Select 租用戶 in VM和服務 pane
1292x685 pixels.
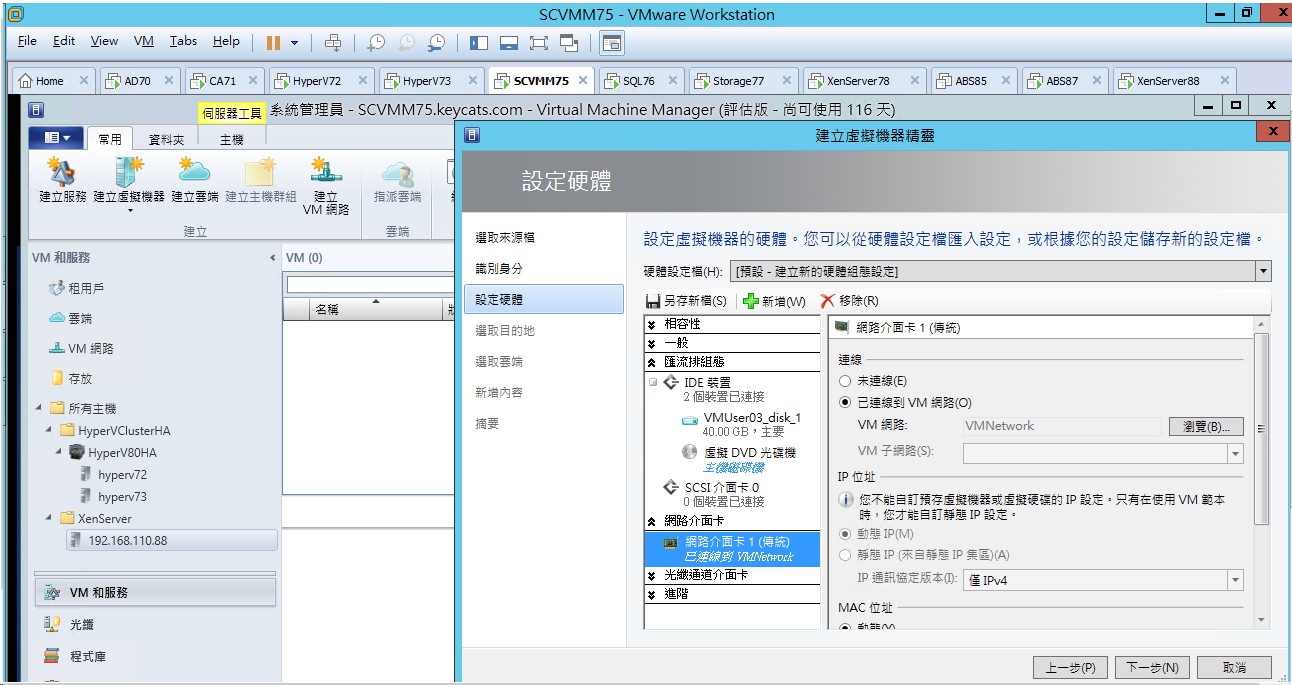click(x=86, y=288)
